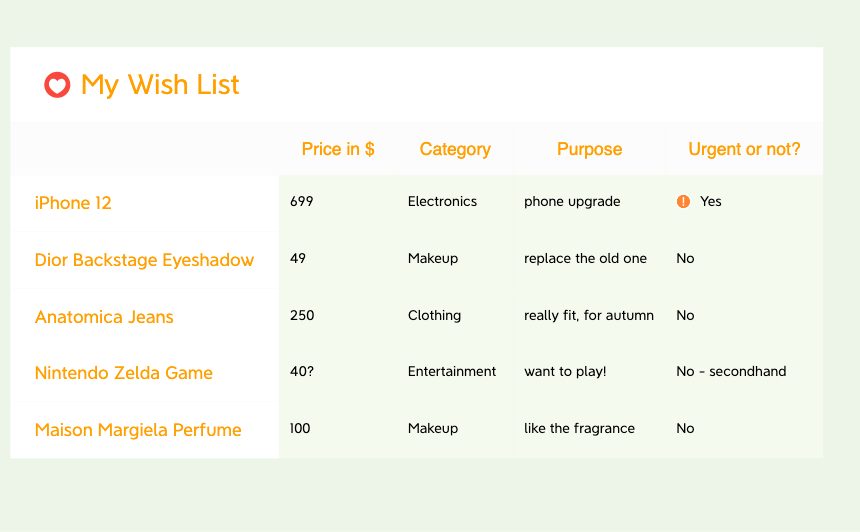Open the Dior Backstage Eyeshadow item

[x=144, y=260]
